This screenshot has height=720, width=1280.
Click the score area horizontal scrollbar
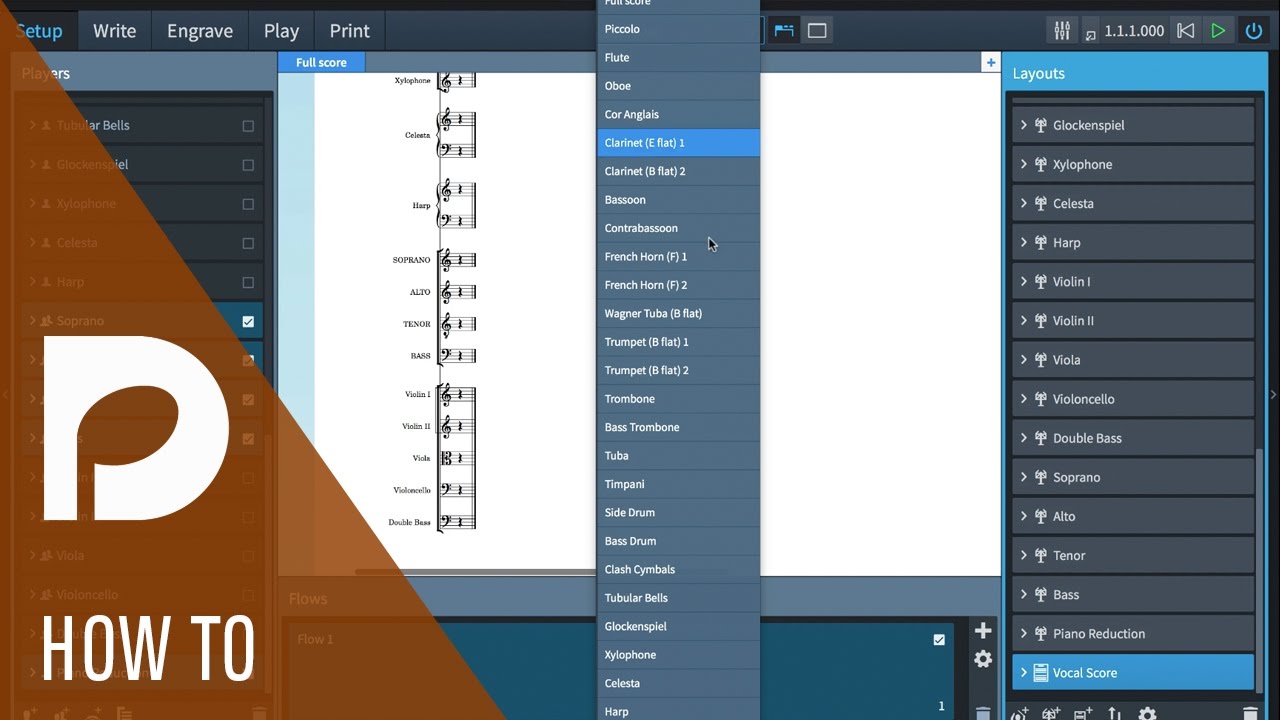475,572
